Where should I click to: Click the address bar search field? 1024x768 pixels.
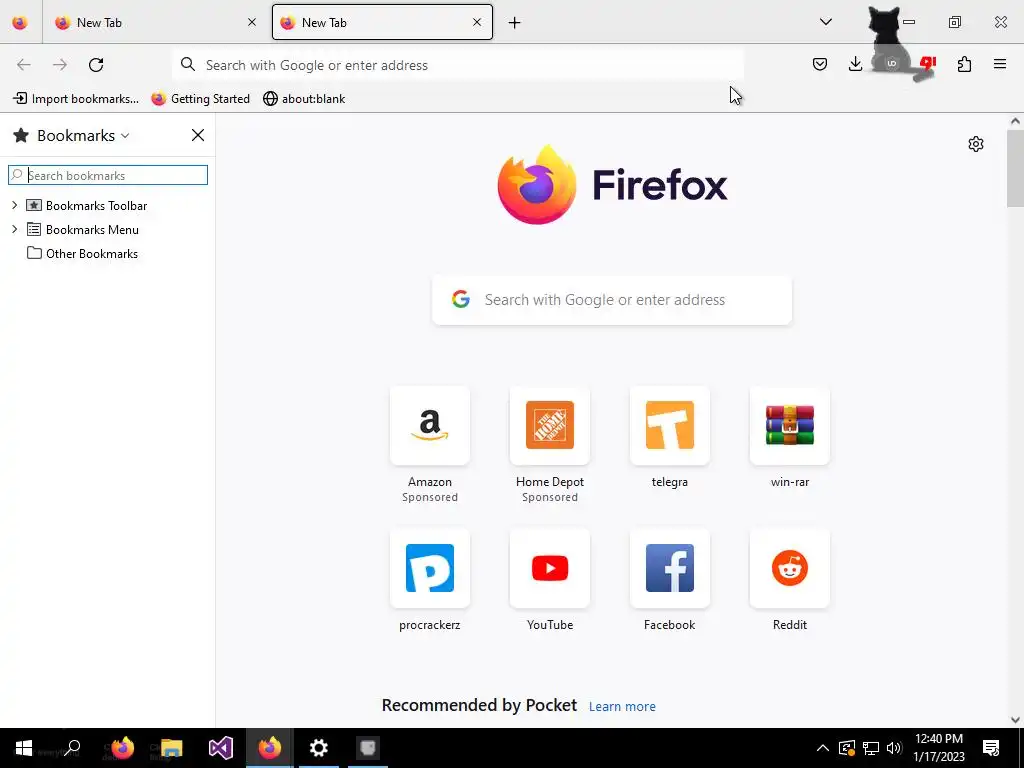458,65
